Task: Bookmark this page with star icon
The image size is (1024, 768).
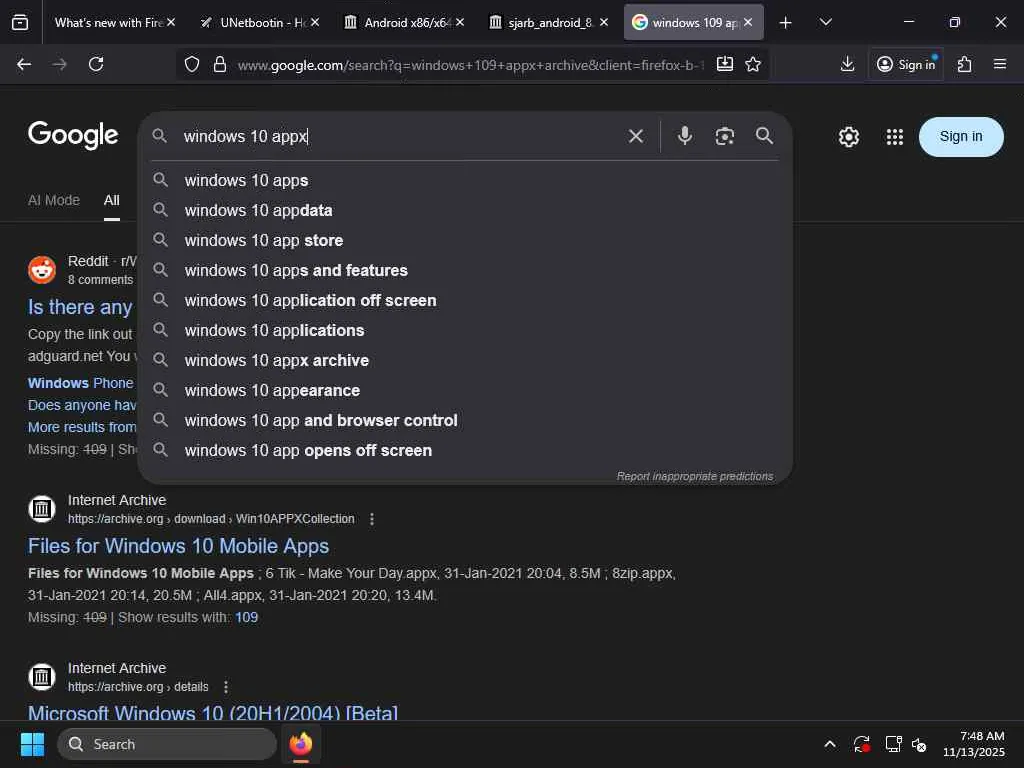Action: (753, 64)
